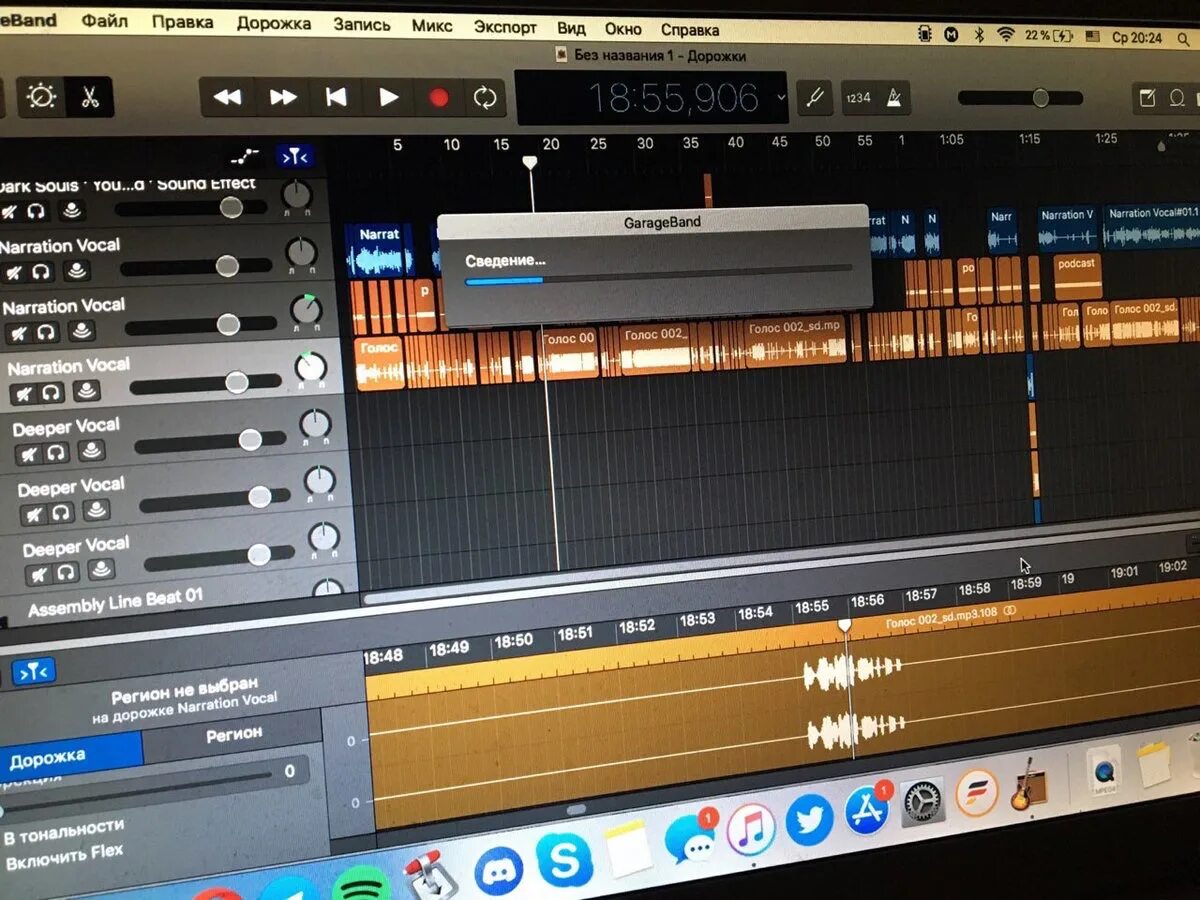The height and width of the screenshot is (900, 1200).
Task: Open the Запись menu
Action: coord(362,24)
